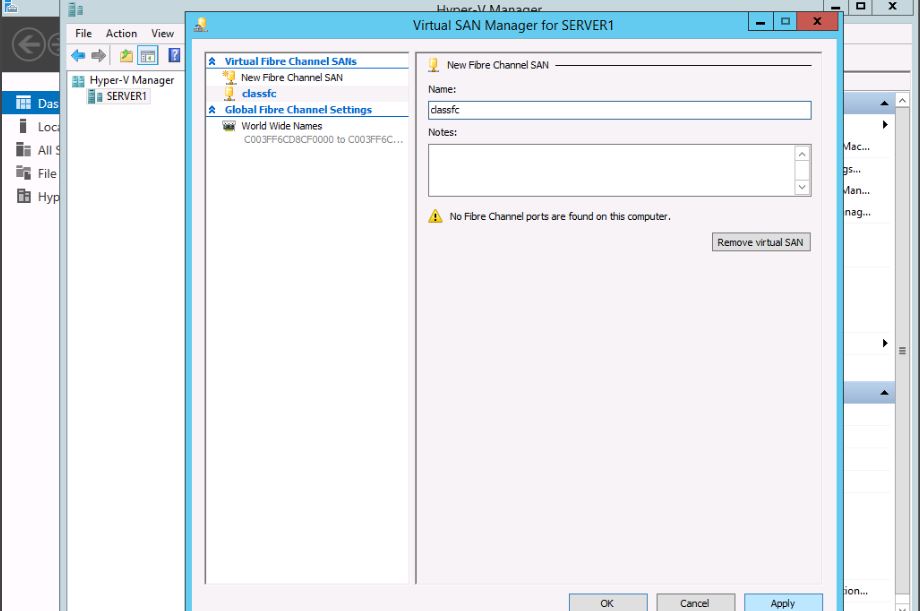Click the blue Help question mark icon
The width and height of the screenshot is (920, 611).
coord(174,56)
